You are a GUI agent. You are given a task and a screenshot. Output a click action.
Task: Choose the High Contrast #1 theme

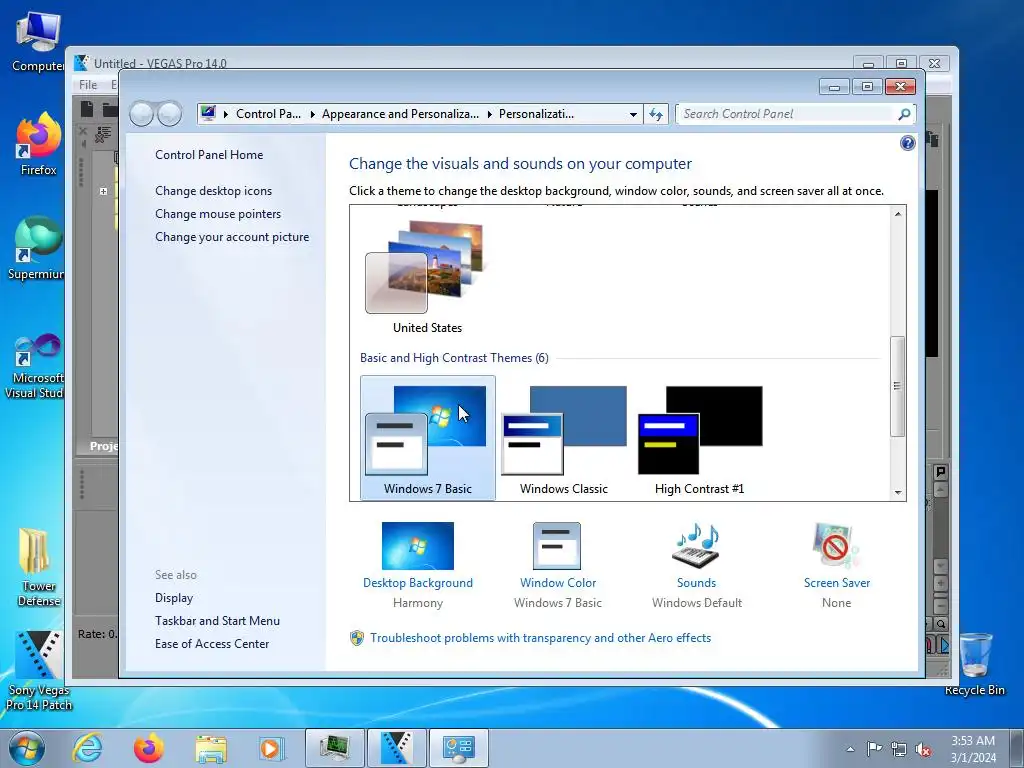point(699,438)
